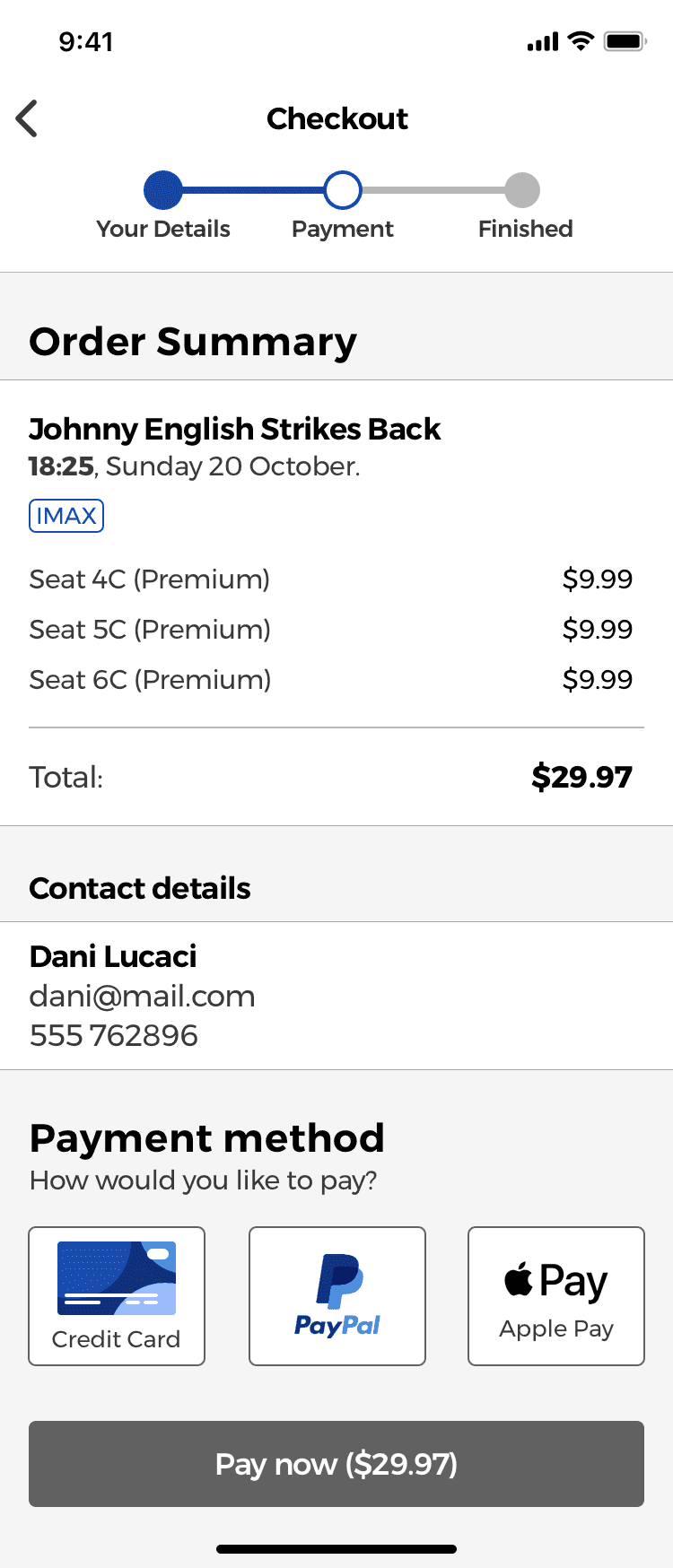Tap Pay now ($29.97) button
The width and height of the screenshot is (673, 1568).
[x=336, y=1464]
